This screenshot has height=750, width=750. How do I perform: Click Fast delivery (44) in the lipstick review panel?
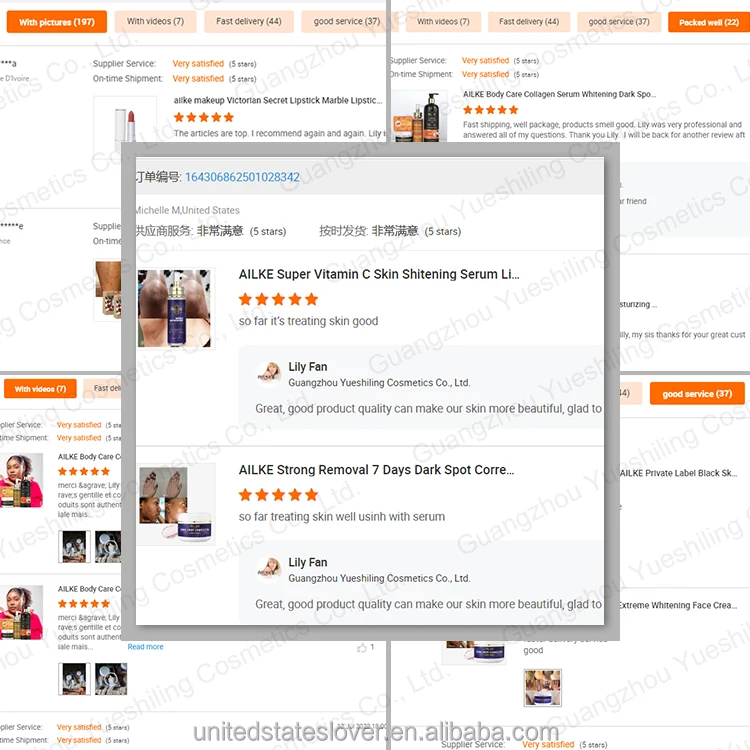click(x=249, y=22)
